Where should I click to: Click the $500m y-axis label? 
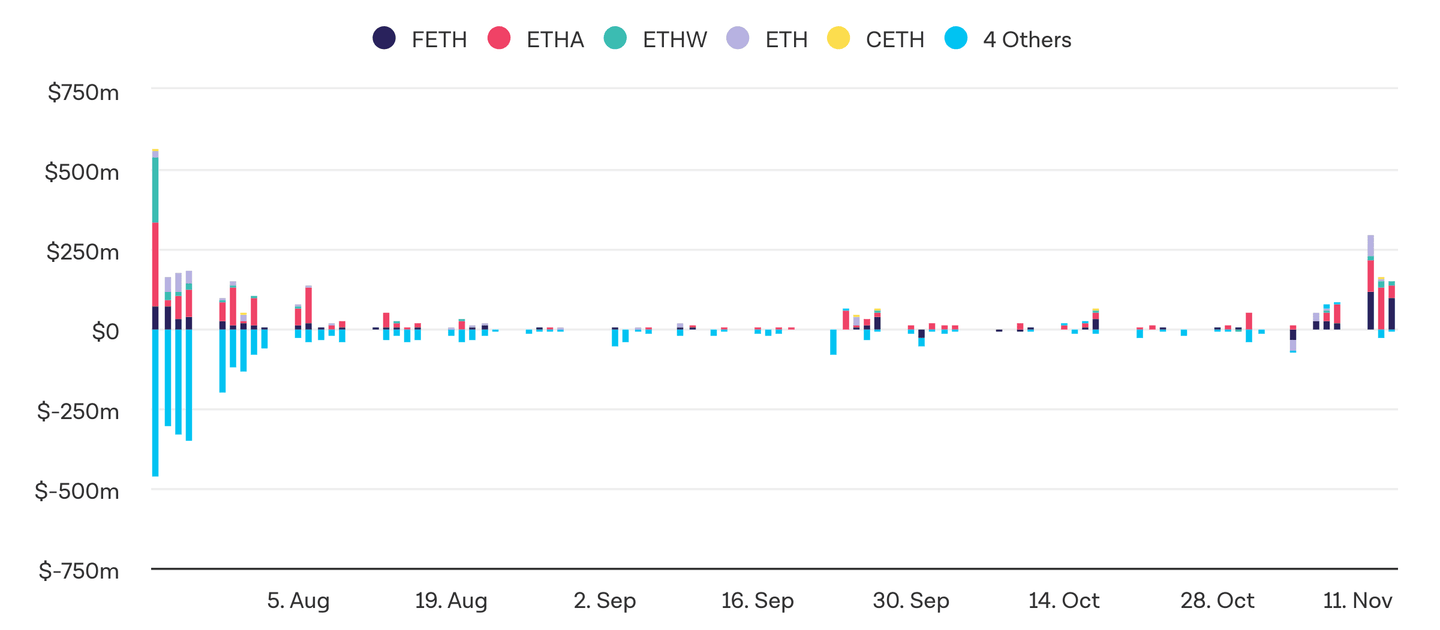[83, 172]
